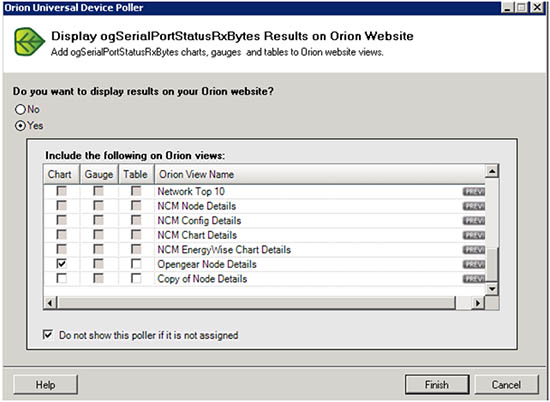The width and height of the screenshot is (550, 402).
Task: Open preview for NCM Chart Details view
Action: (x=474, y=235)
